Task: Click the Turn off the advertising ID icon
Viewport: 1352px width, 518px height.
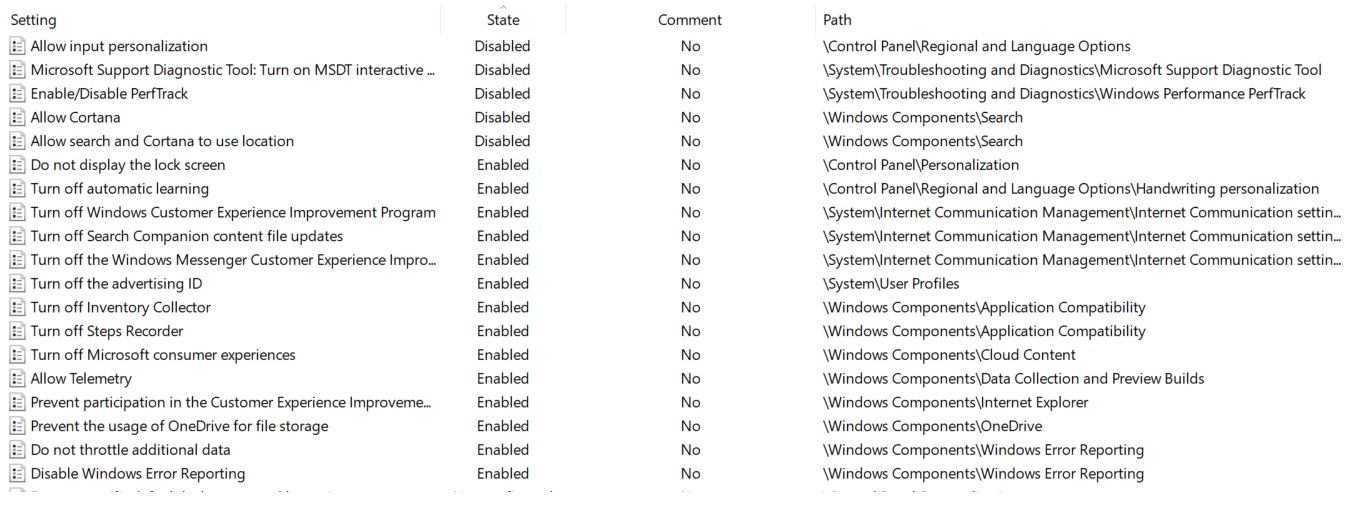Action: (17, 284)
